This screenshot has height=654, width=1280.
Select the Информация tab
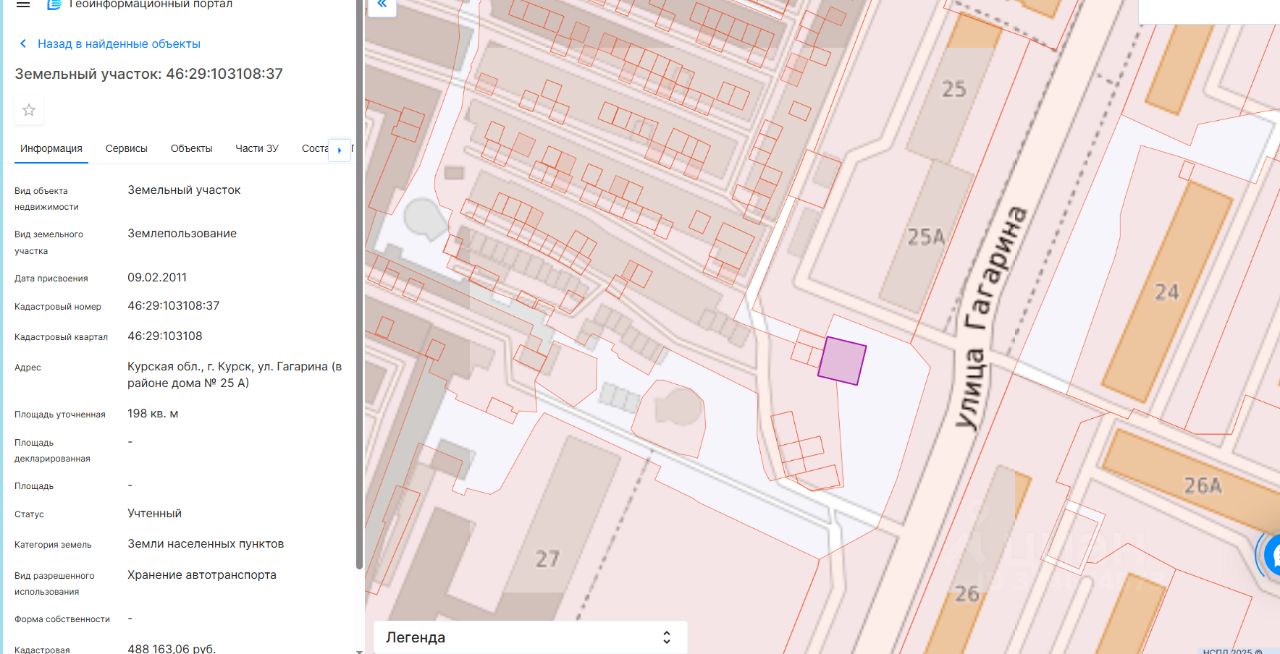[x=51, y=148]
